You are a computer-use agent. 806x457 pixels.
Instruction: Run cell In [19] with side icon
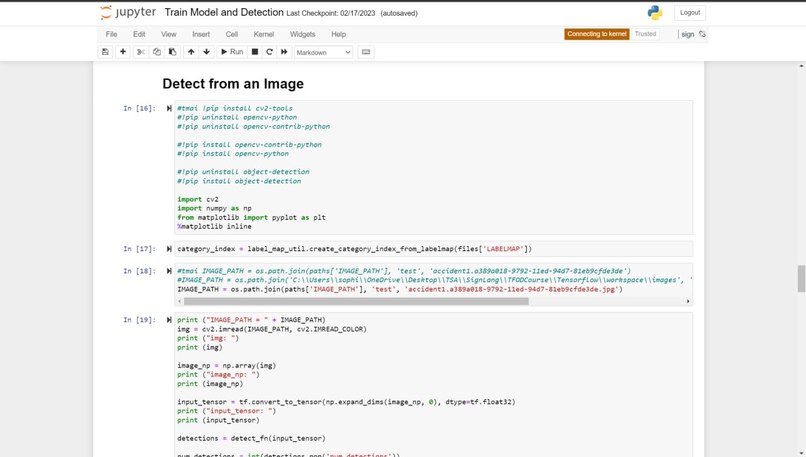pyautogui.click(x=169, y=320)
